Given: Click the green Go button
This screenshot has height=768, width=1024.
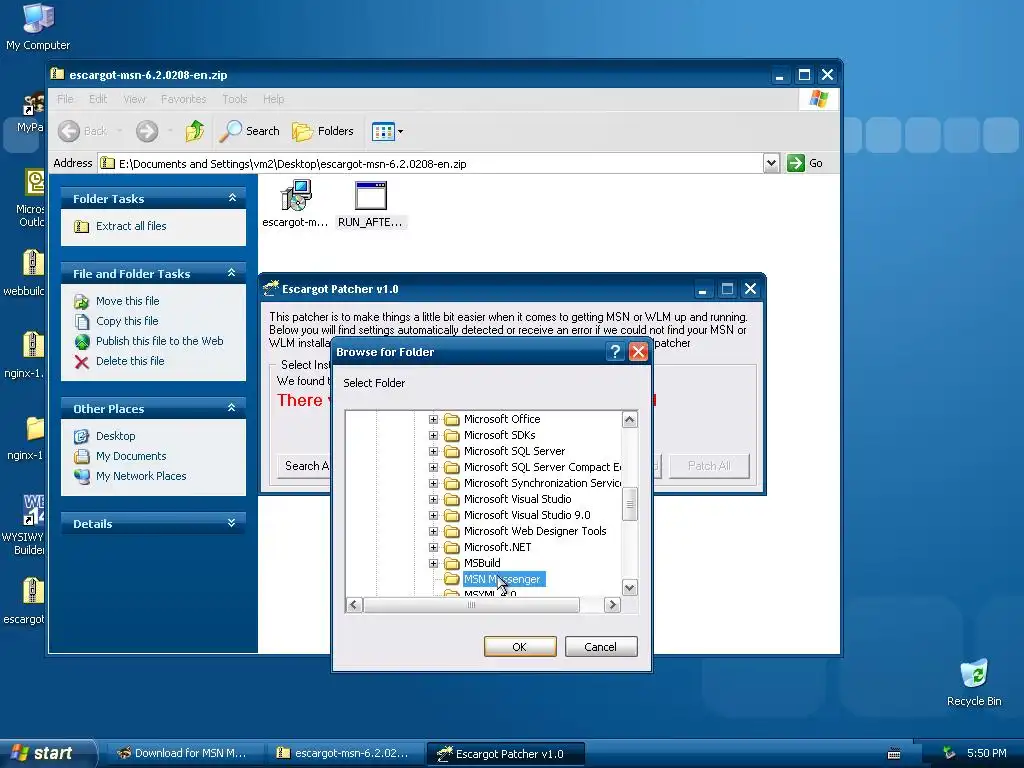Looking at the screenshot, I should click(x=805, y=163).
